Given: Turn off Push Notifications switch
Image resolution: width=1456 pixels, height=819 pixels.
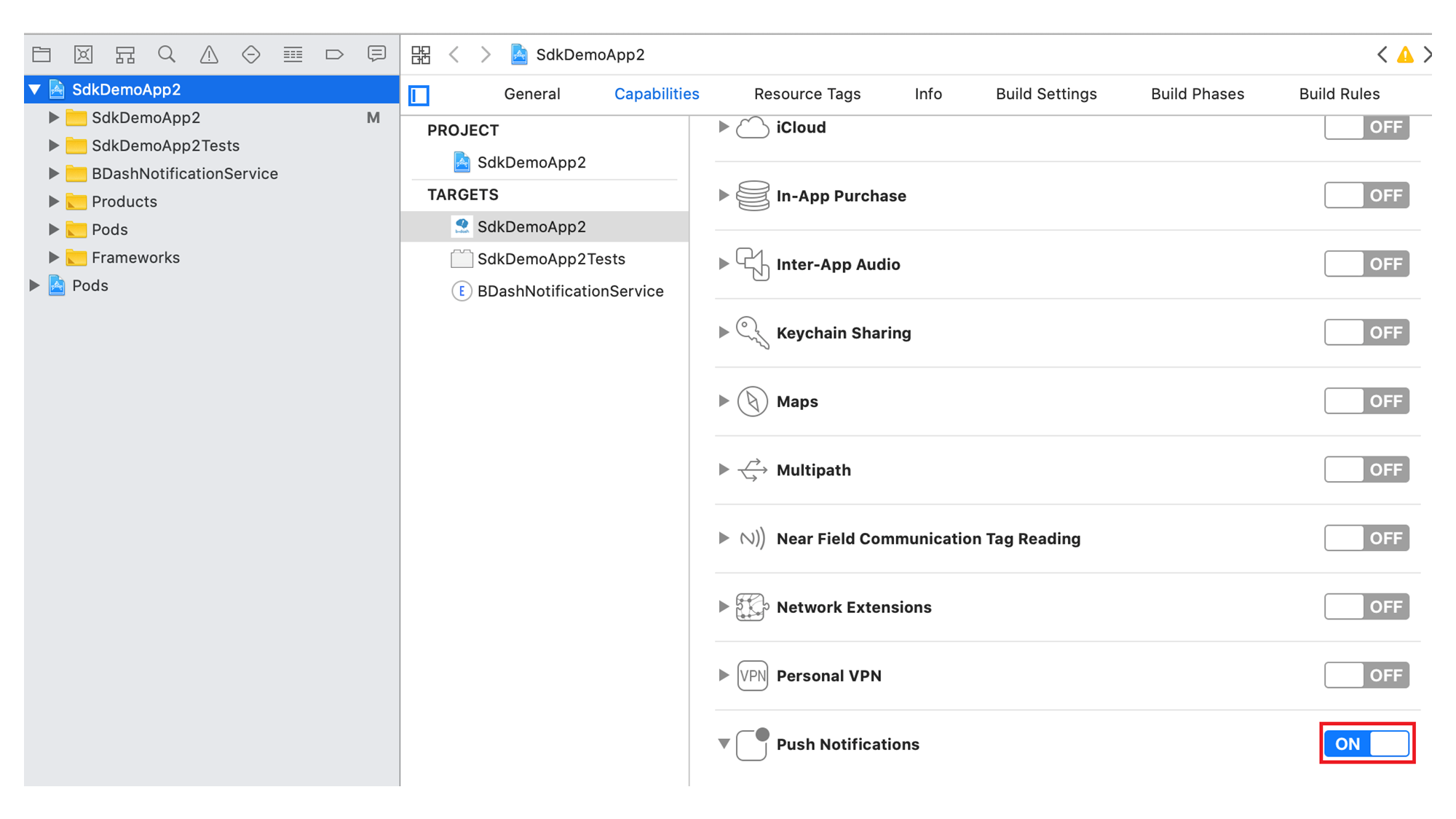Looking at the screenshot, I should click(x=1366, y=744).
